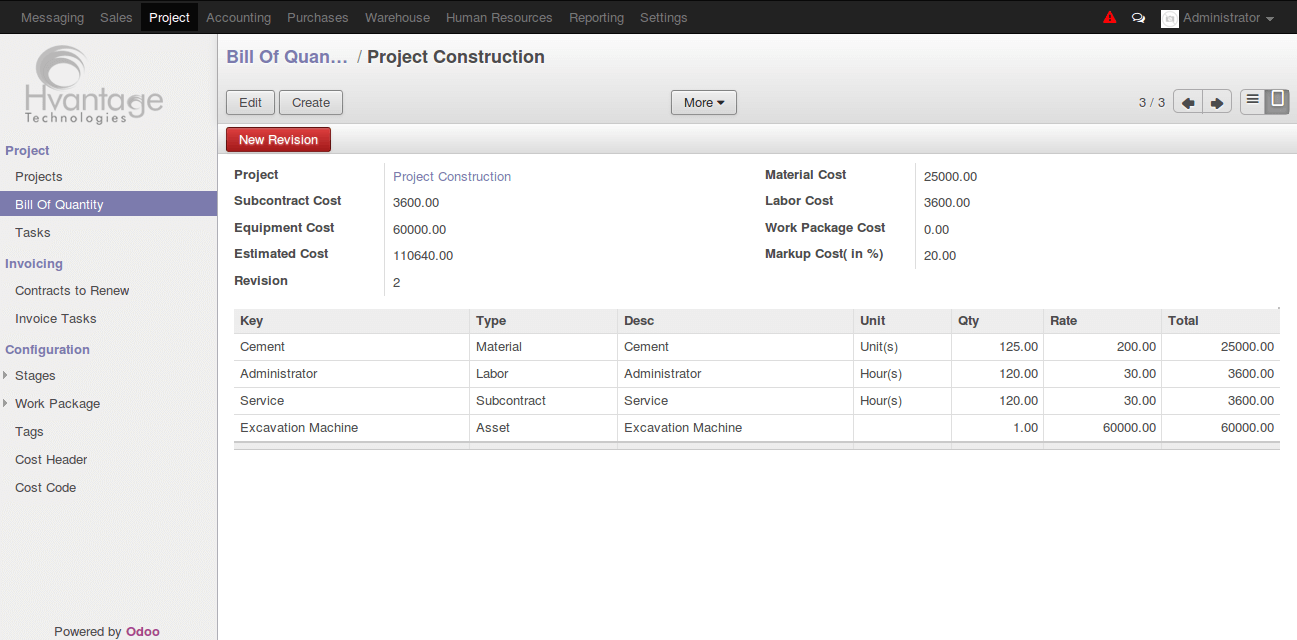The height and width of the screenshot is (640, 1297).
Task: Click the 60000.00 rate cell for Excavation Machine
Action: (x=1102, y=428)
